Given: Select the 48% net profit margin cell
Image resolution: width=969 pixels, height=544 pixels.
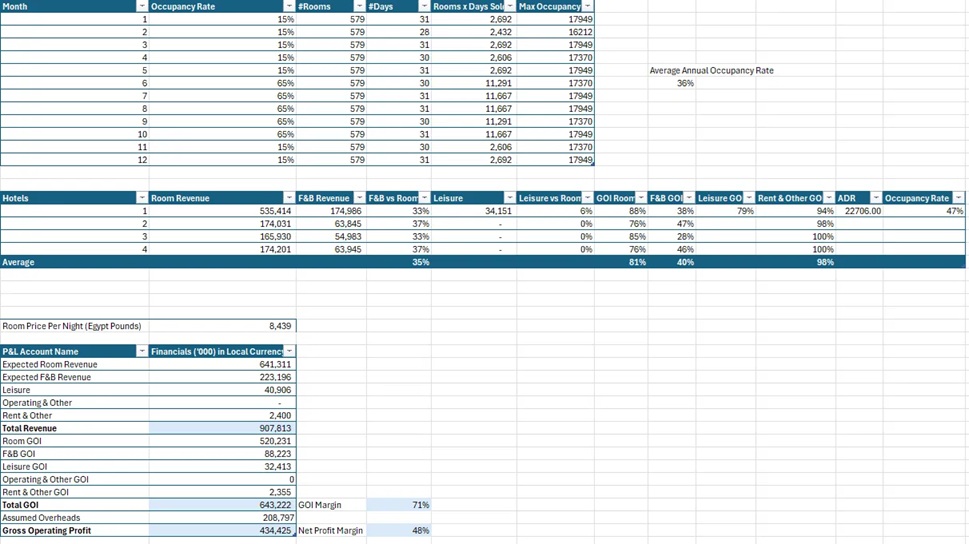Looking at the screenshot, I should click(399, 530).
